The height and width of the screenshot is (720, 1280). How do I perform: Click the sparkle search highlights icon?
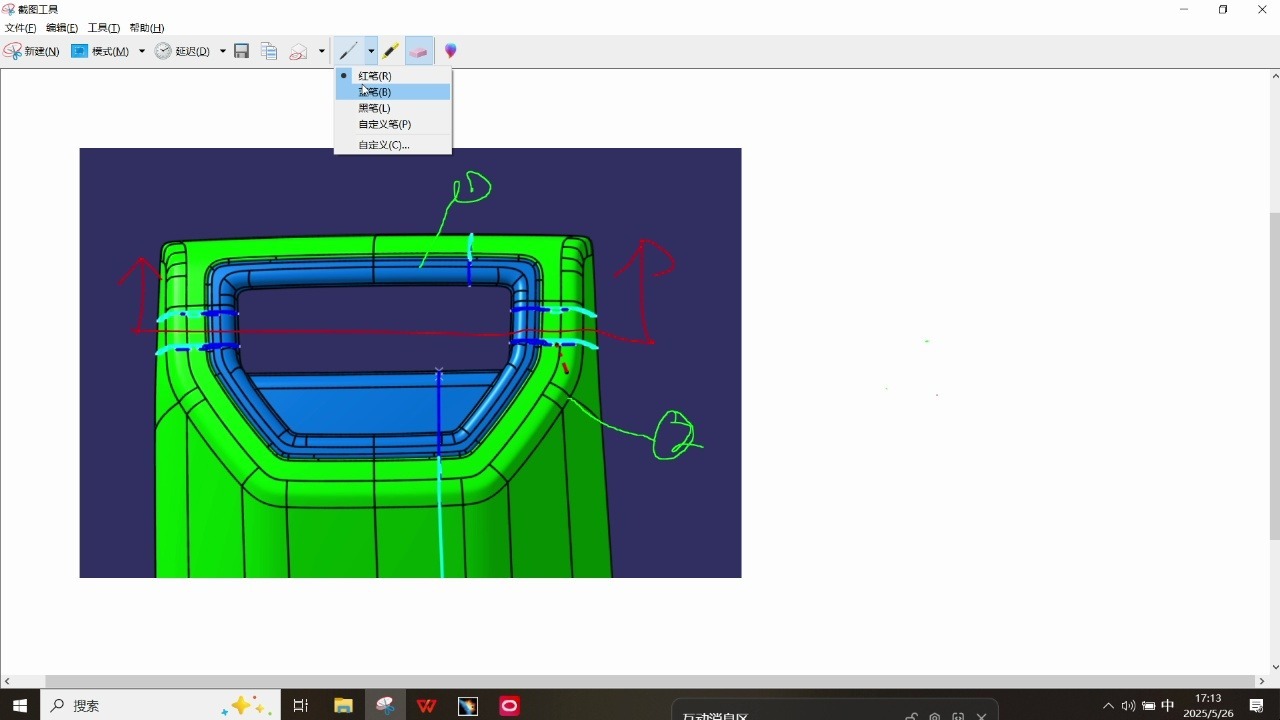(245, 705)
